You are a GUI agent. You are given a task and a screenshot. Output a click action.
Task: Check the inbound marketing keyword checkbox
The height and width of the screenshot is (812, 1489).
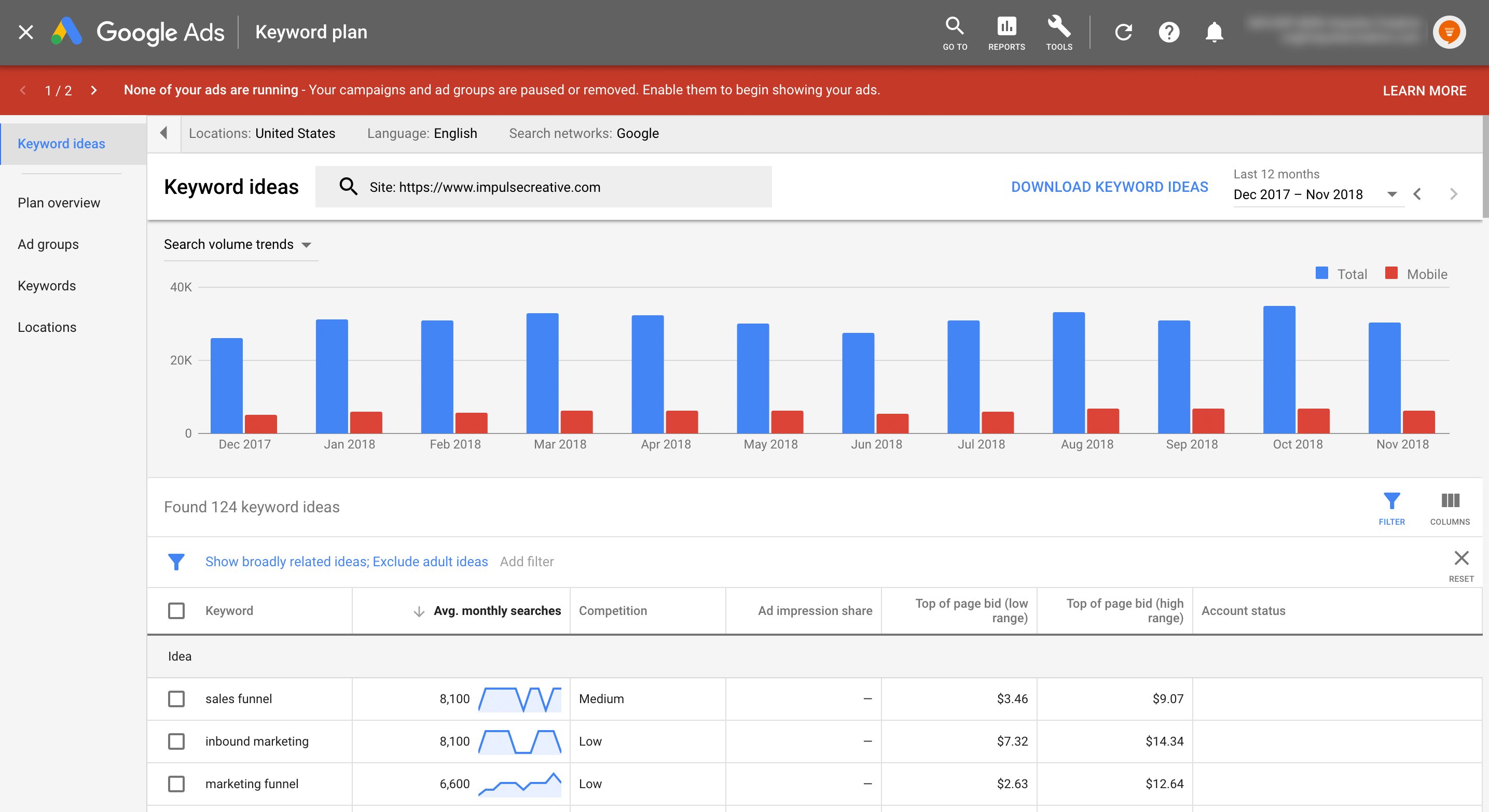[x=176, y=741]
